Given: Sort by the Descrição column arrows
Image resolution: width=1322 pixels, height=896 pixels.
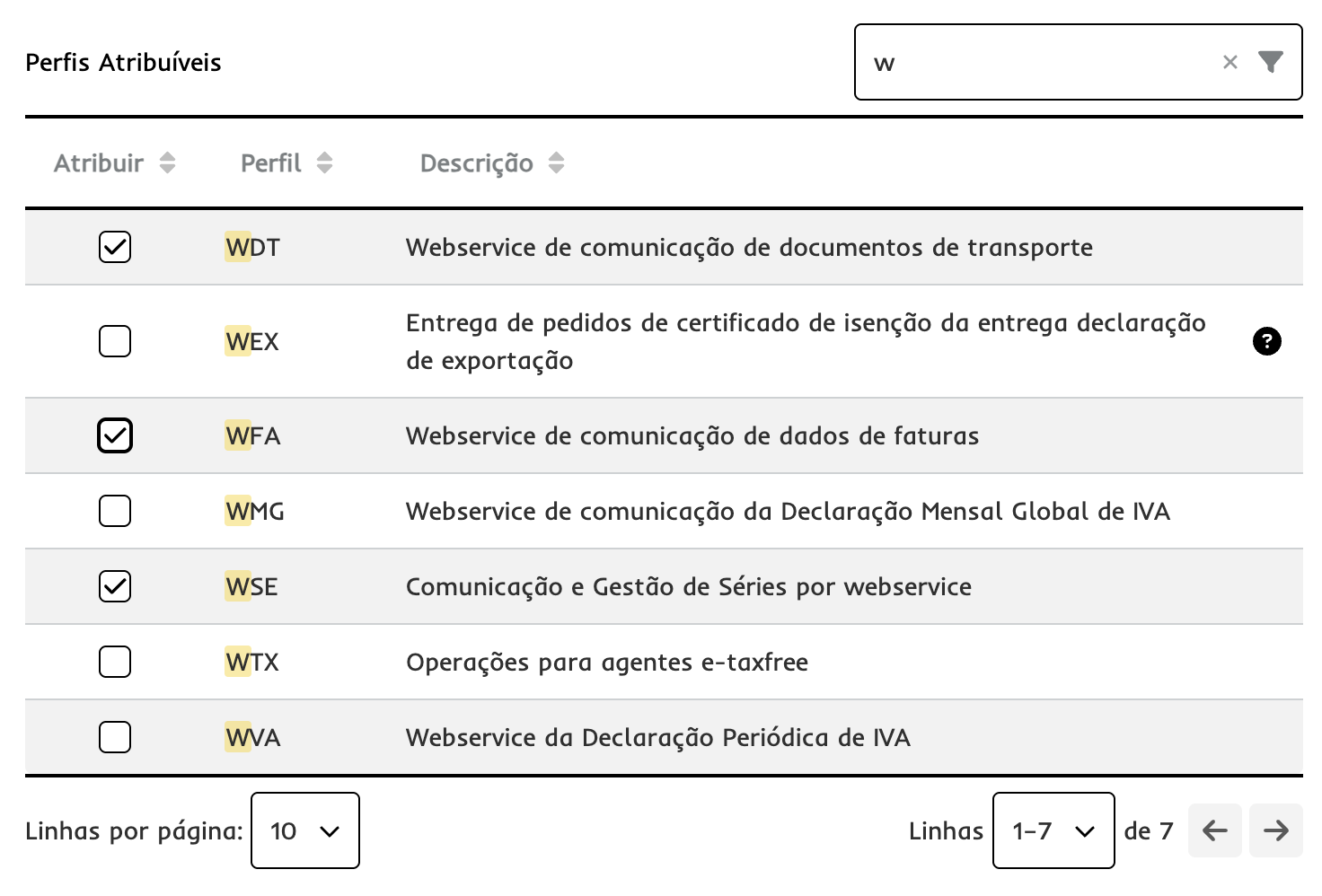Looking at the screenshot, I should tap(556, 163).
